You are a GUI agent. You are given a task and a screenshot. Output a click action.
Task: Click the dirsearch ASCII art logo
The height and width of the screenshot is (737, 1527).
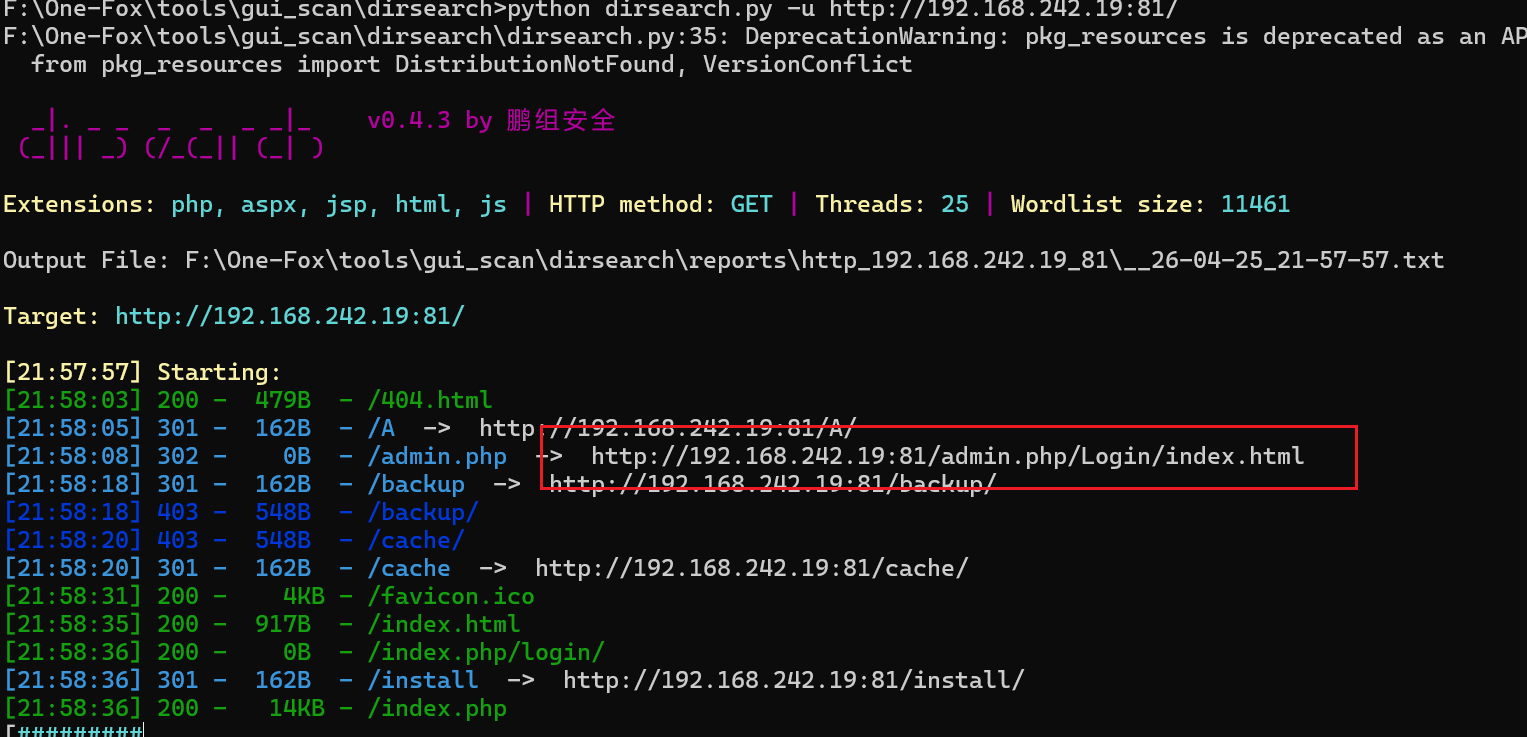click(x=170, y=135)
